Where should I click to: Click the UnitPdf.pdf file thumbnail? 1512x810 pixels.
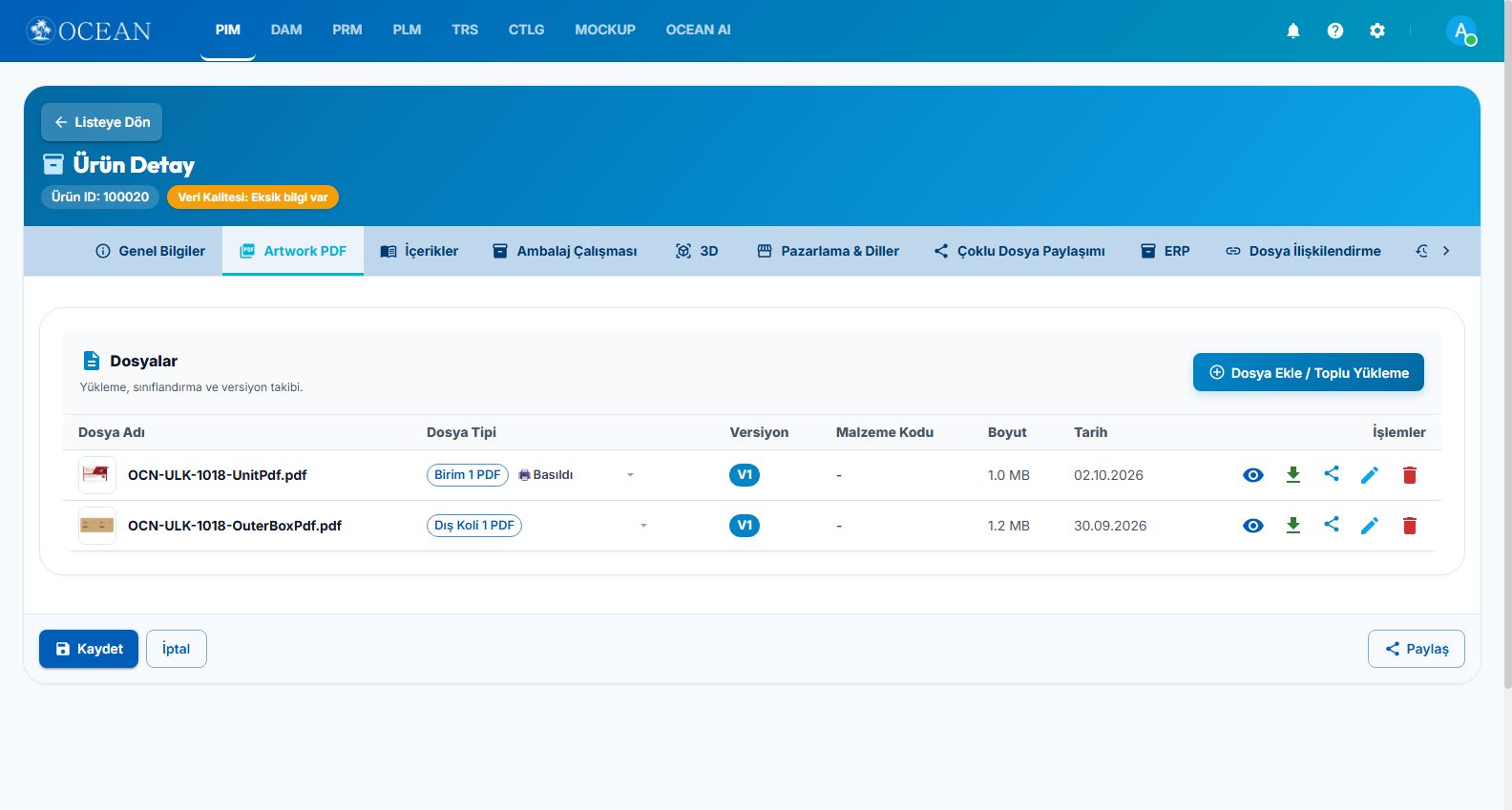[96, 475]
